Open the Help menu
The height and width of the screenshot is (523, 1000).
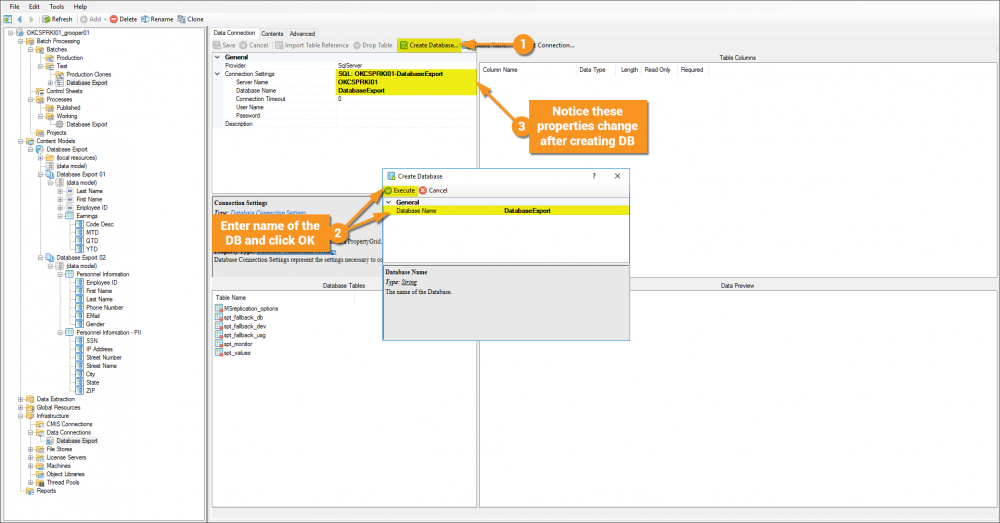(80, 6)
